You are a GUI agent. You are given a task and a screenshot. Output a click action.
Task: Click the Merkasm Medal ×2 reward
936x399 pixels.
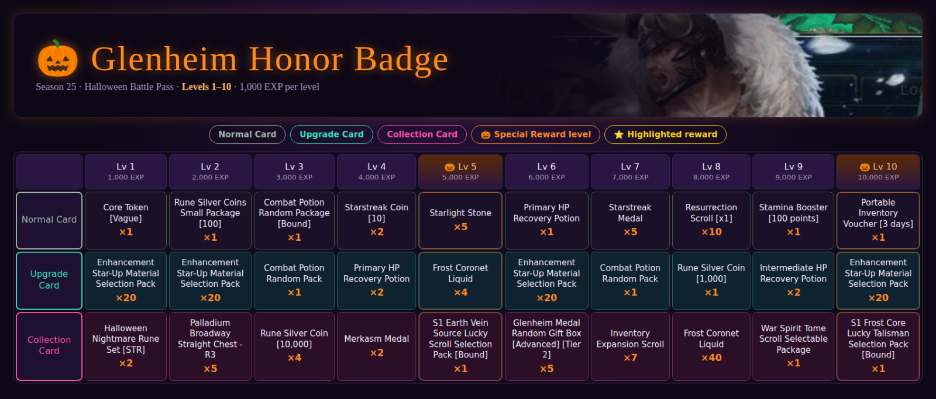[377, 346]
